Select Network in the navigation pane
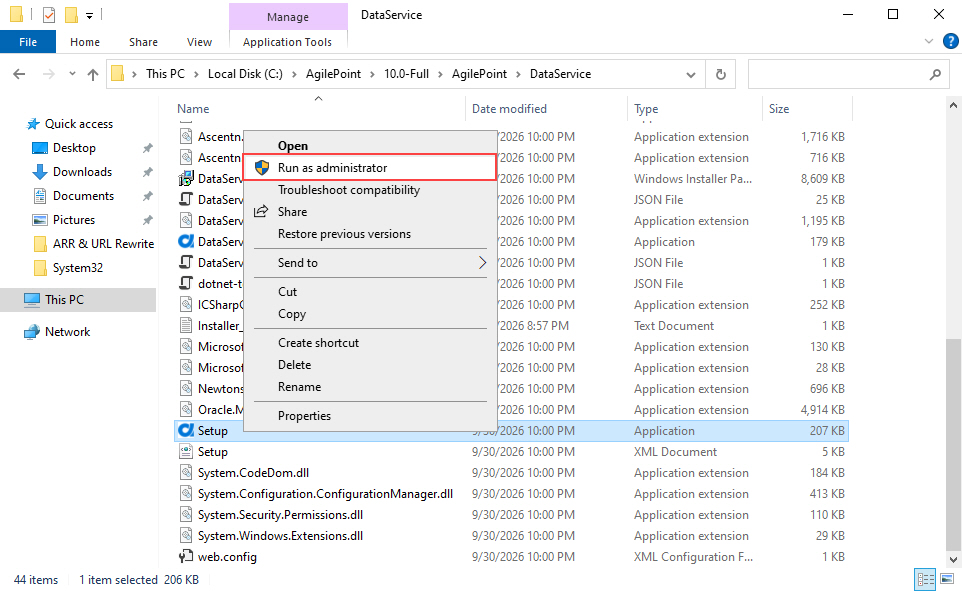 click(67, 331)
